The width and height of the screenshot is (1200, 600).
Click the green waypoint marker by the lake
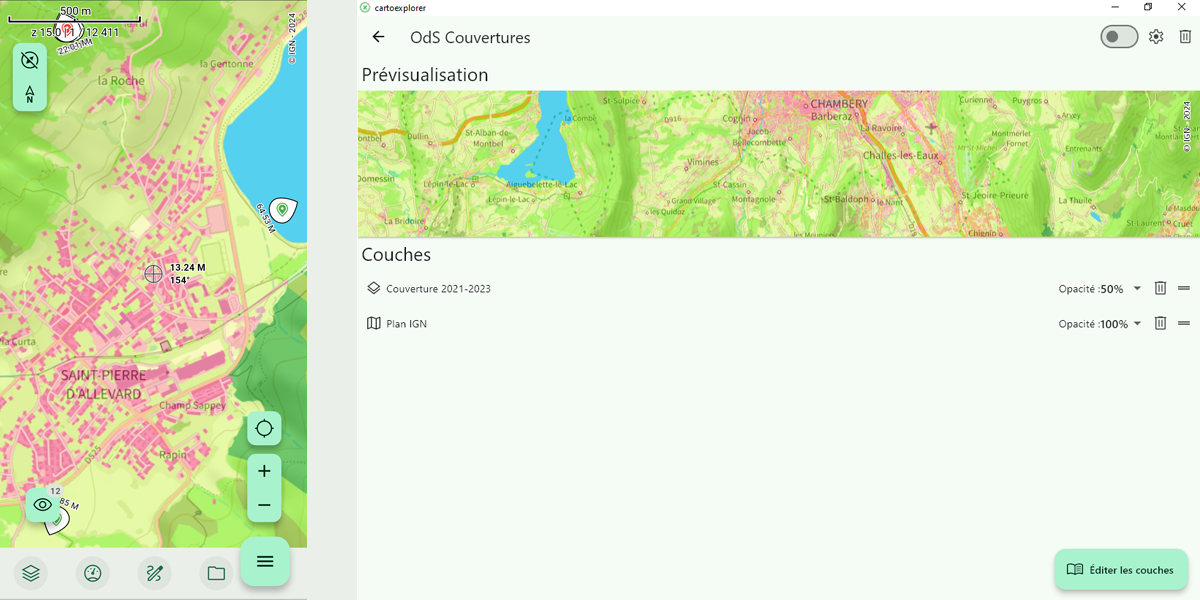(x=283, y=209)
